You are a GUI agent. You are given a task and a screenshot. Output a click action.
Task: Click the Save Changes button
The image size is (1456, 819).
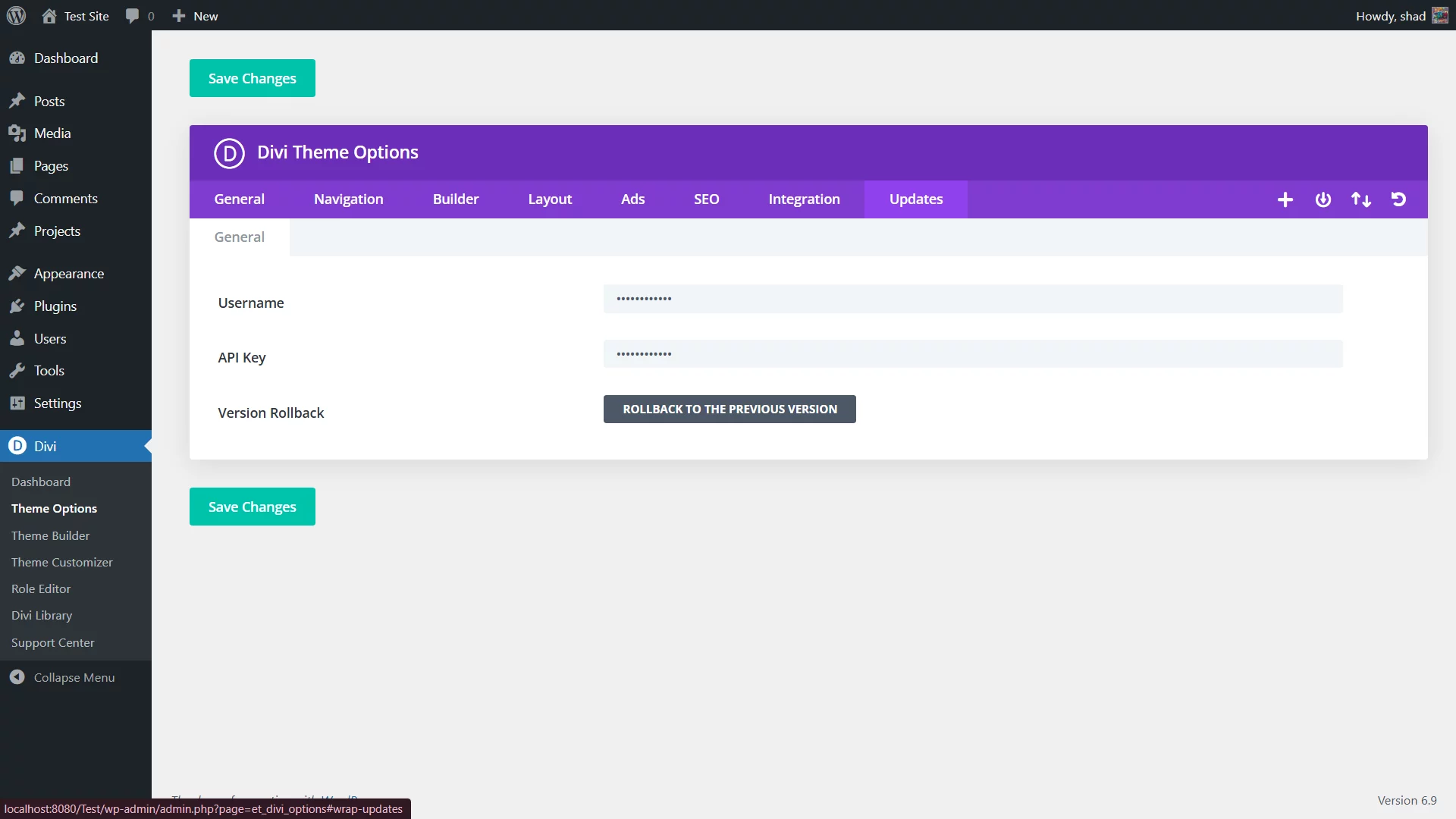pos(252,77)
